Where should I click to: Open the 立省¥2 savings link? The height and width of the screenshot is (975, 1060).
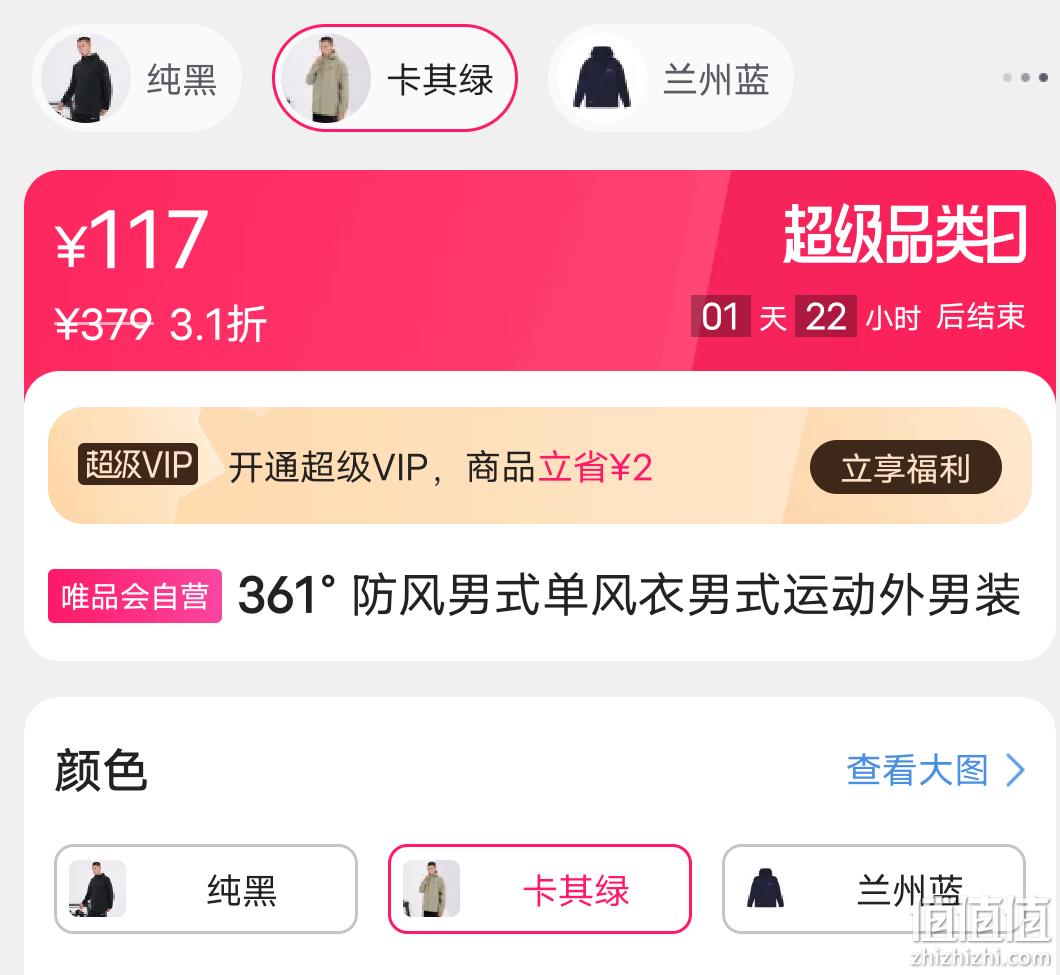point(595,467)
